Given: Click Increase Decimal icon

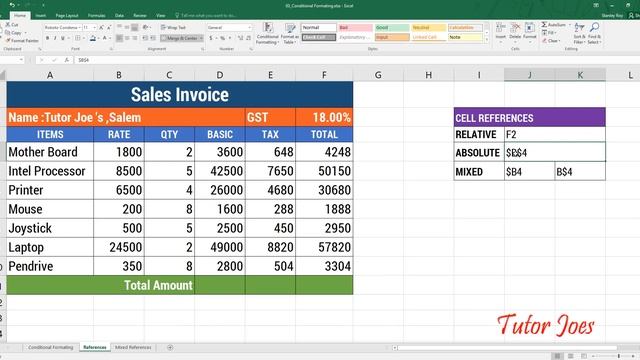Looking at the screenshot, I should coord(240,38).
